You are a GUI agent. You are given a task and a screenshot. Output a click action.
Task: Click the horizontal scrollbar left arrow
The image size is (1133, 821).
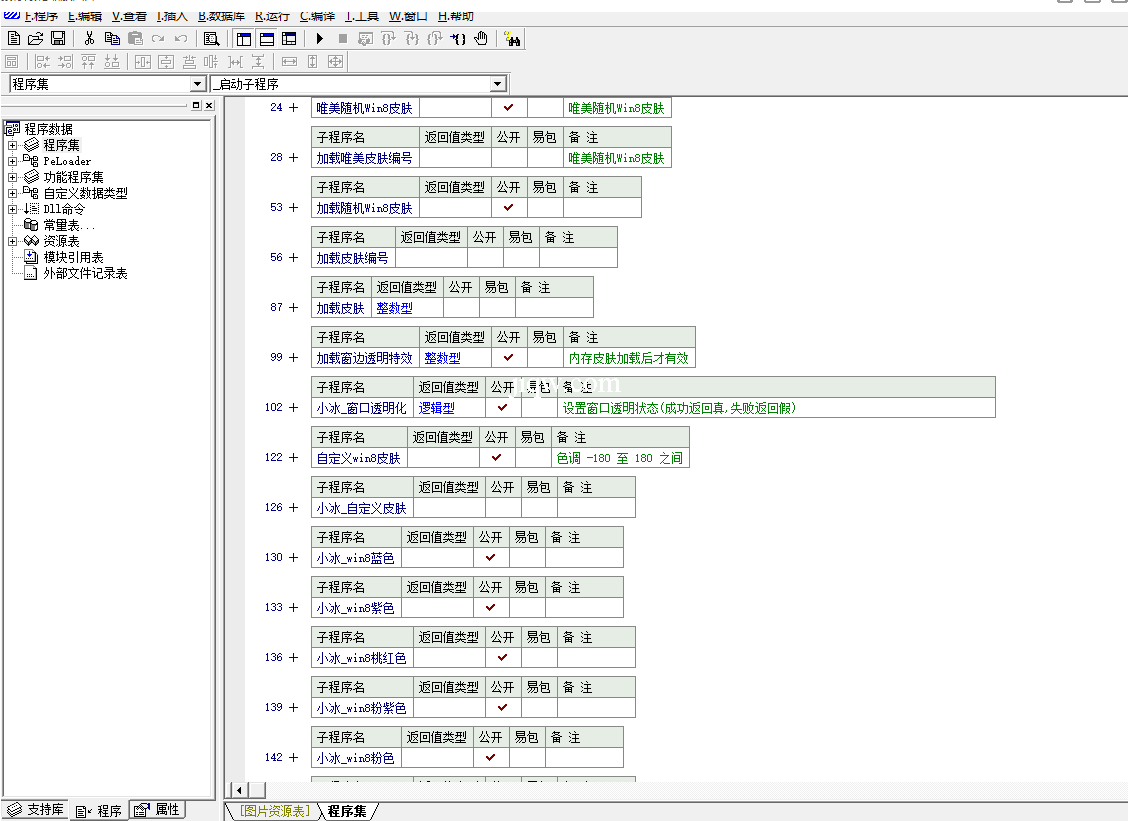click(238, 790)
